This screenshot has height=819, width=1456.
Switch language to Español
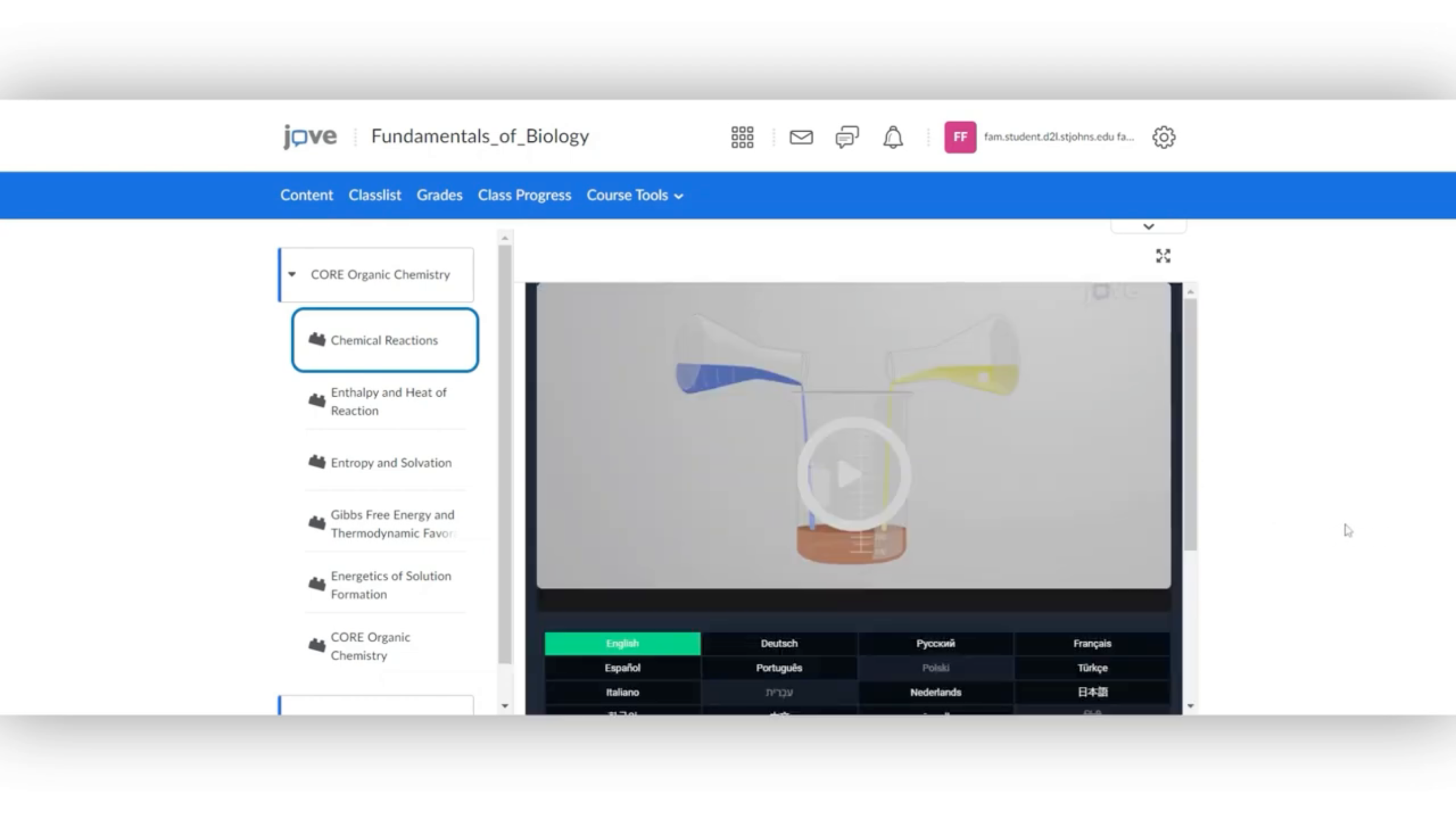(x=622, y=668)
